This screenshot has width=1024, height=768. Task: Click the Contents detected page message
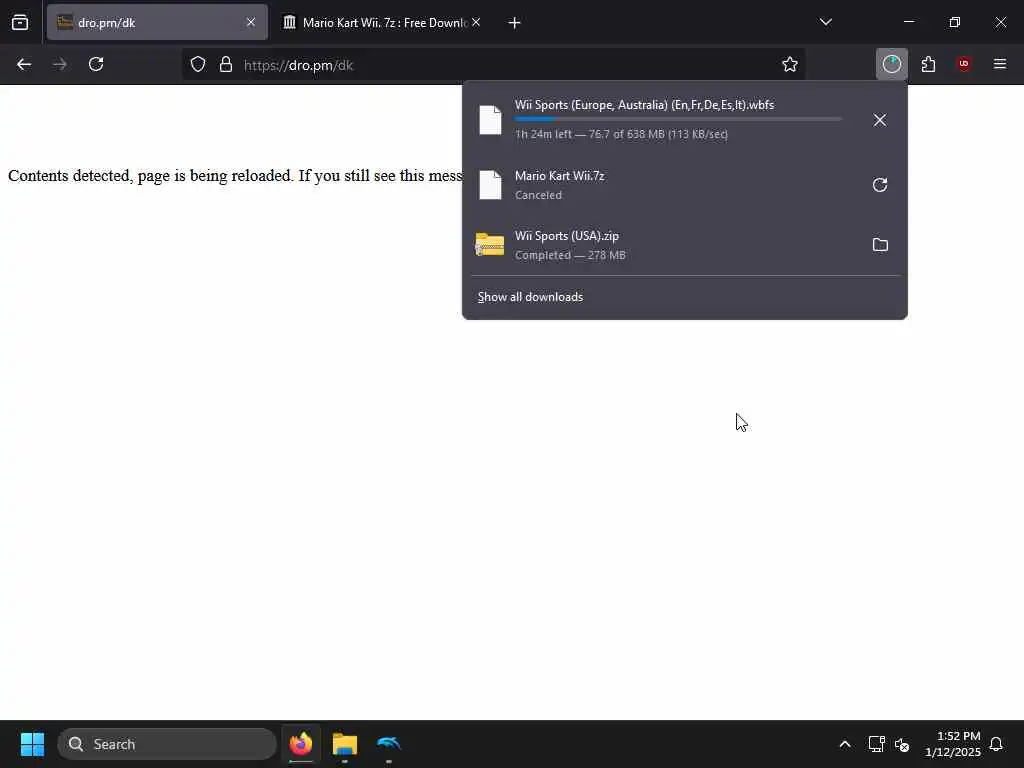coord(235,176)
